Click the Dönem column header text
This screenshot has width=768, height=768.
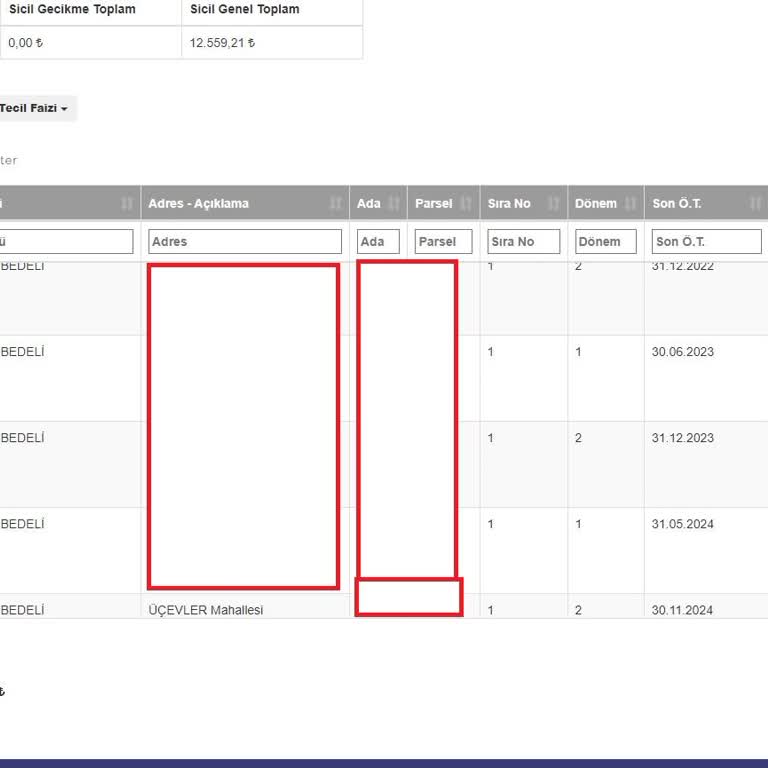pos(596,203)
